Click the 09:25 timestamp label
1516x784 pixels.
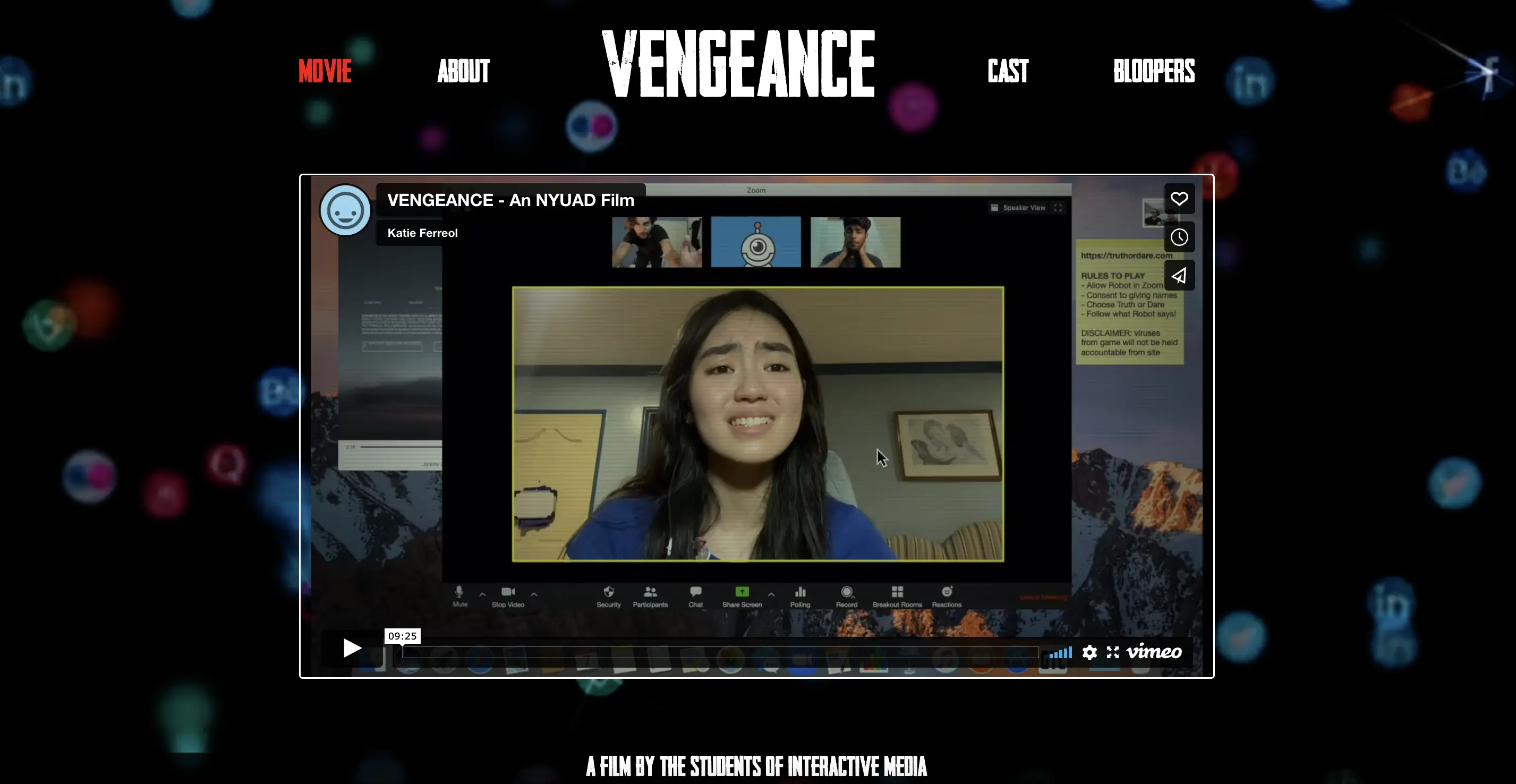click(x=403, y=636)
